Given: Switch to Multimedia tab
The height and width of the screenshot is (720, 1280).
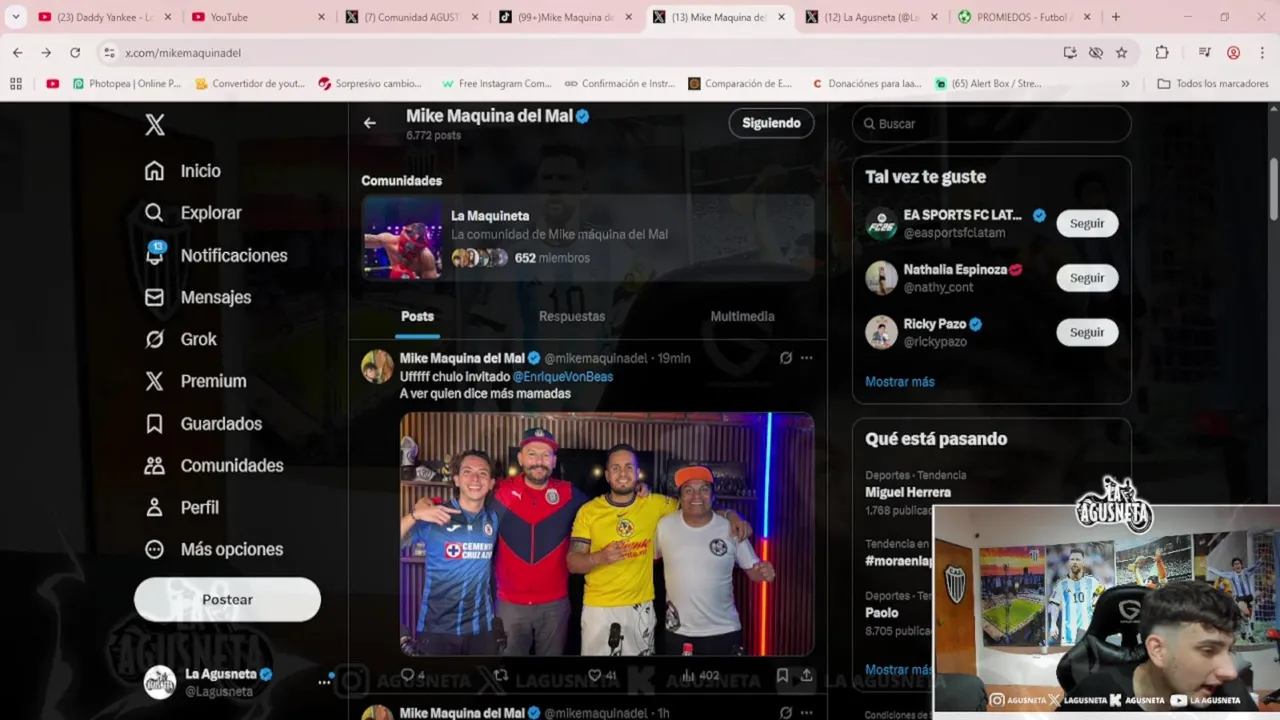Looking at the screenshot, I should (x=742, y=316).
